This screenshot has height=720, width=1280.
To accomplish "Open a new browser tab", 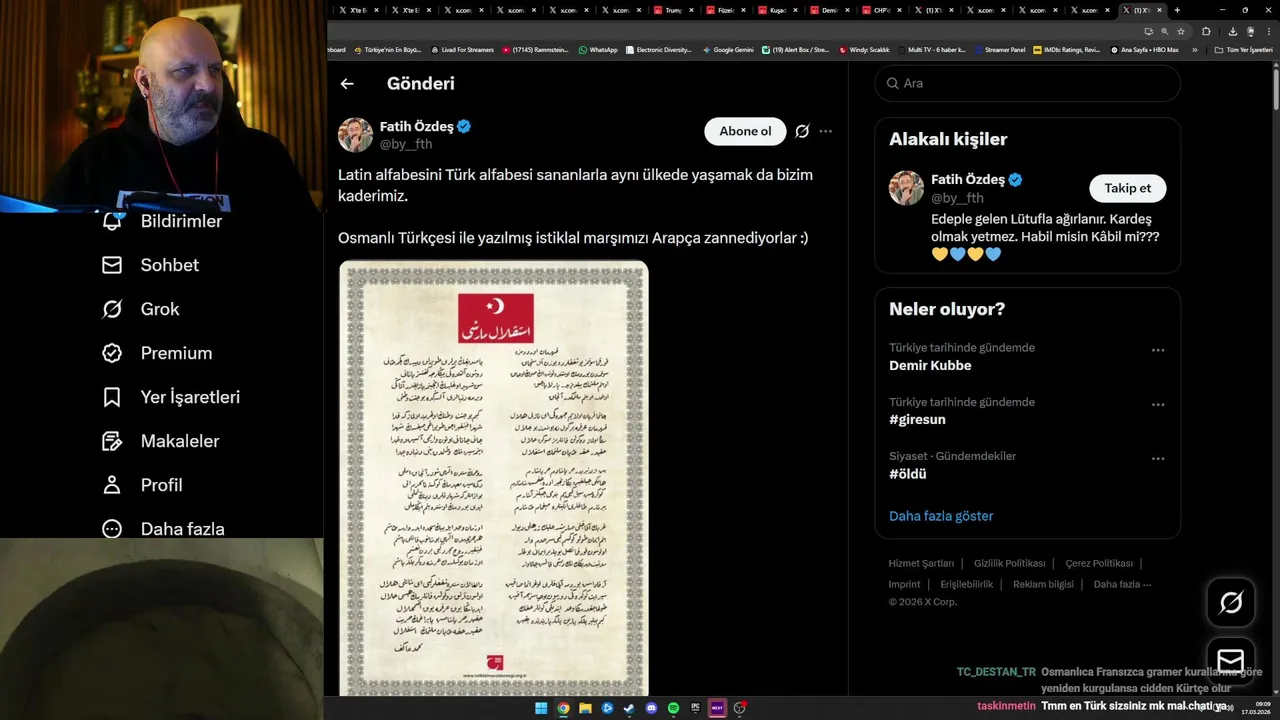I will 1177,10.
